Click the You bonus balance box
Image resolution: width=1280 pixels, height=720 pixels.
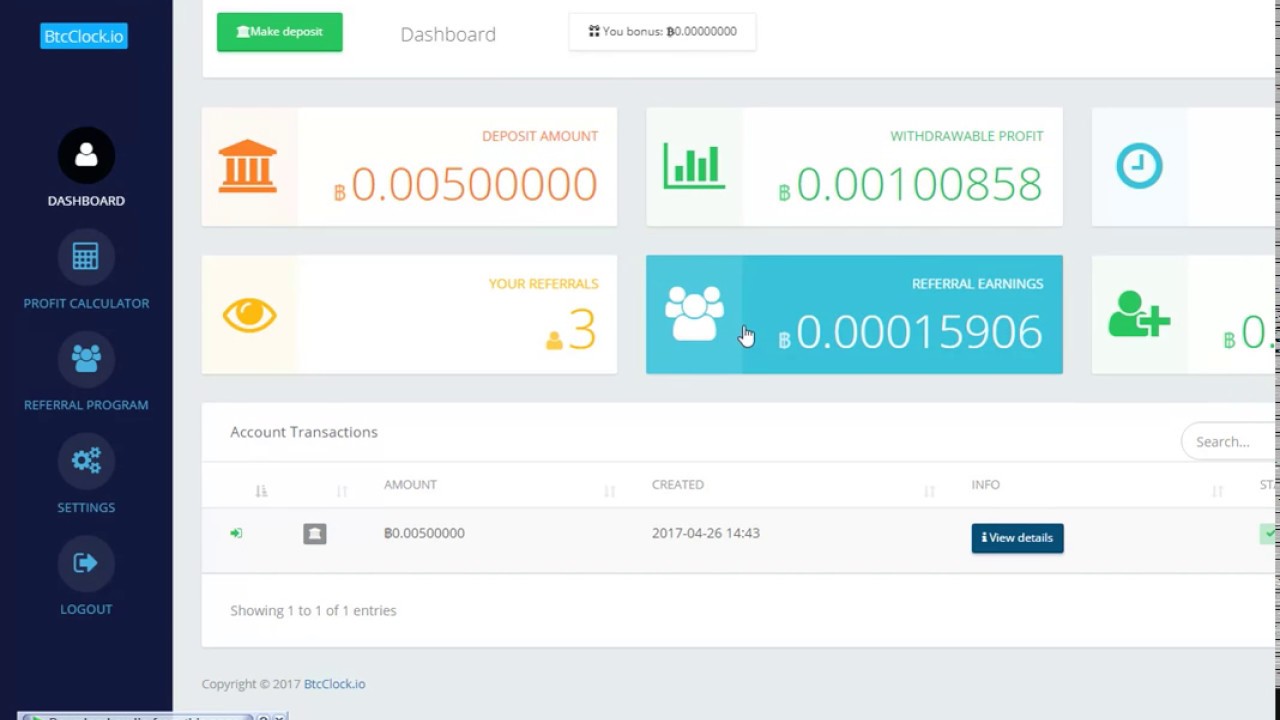662,32
